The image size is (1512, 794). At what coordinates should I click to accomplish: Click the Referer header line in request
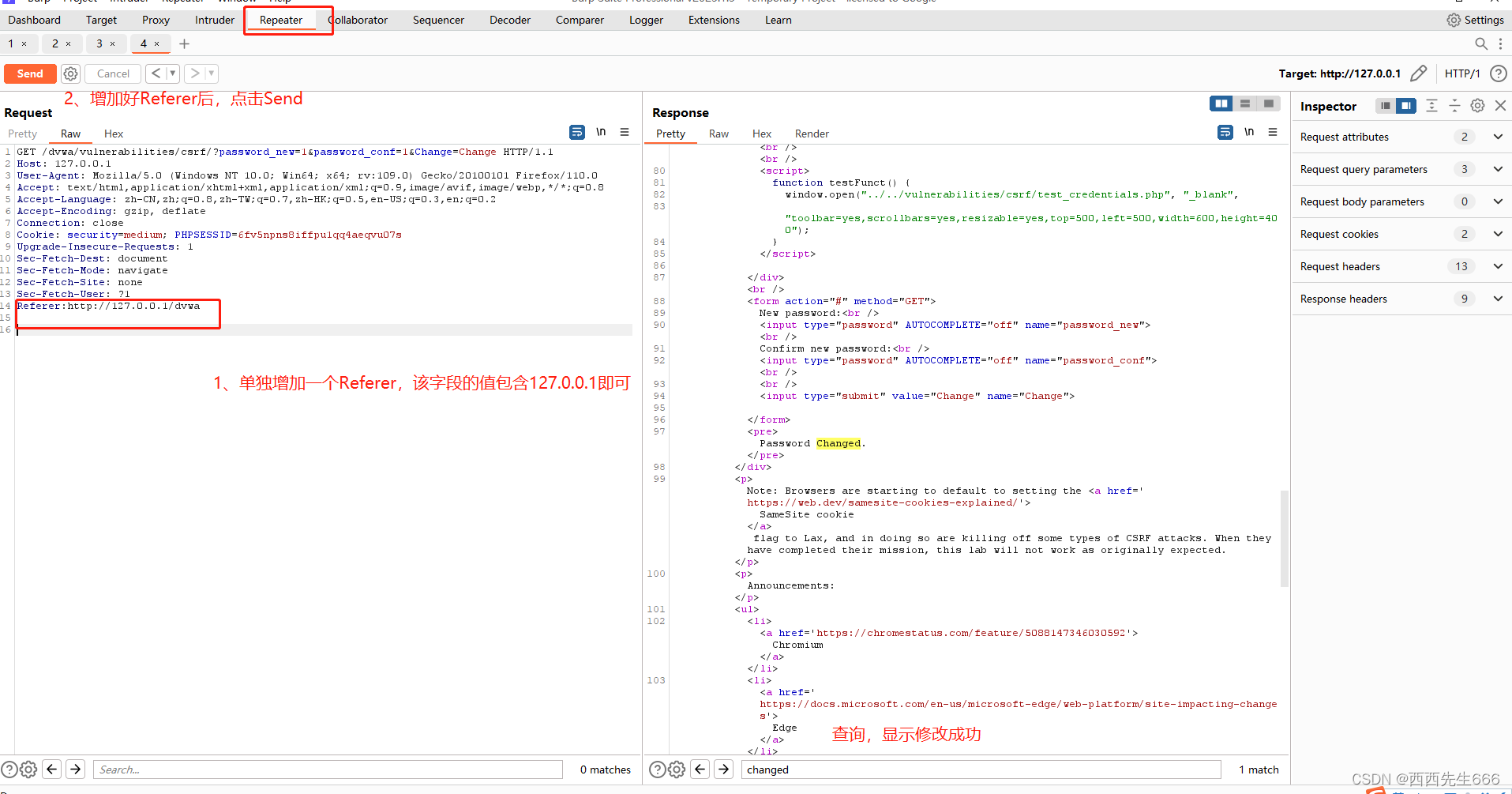pos(108,306)
